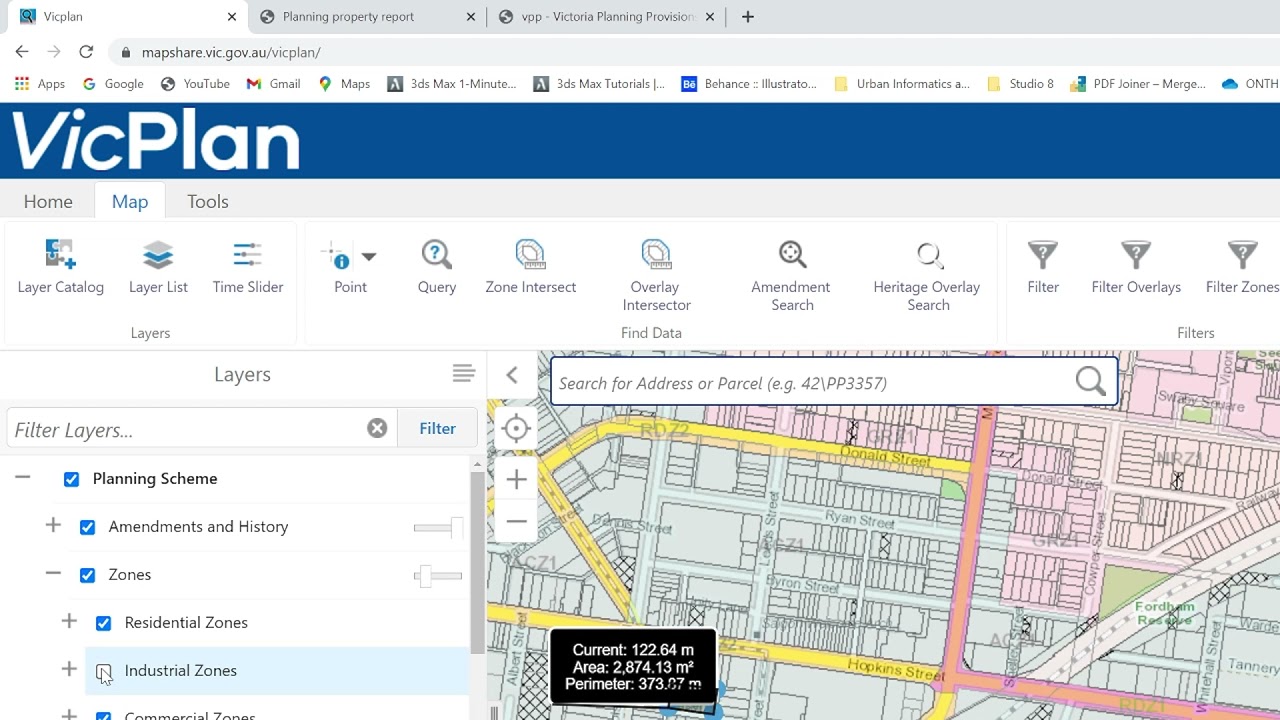Viewport: 1280px width, 720px height.
Task: Launch the Overlay Intersector tool
Action: point(656,275)
